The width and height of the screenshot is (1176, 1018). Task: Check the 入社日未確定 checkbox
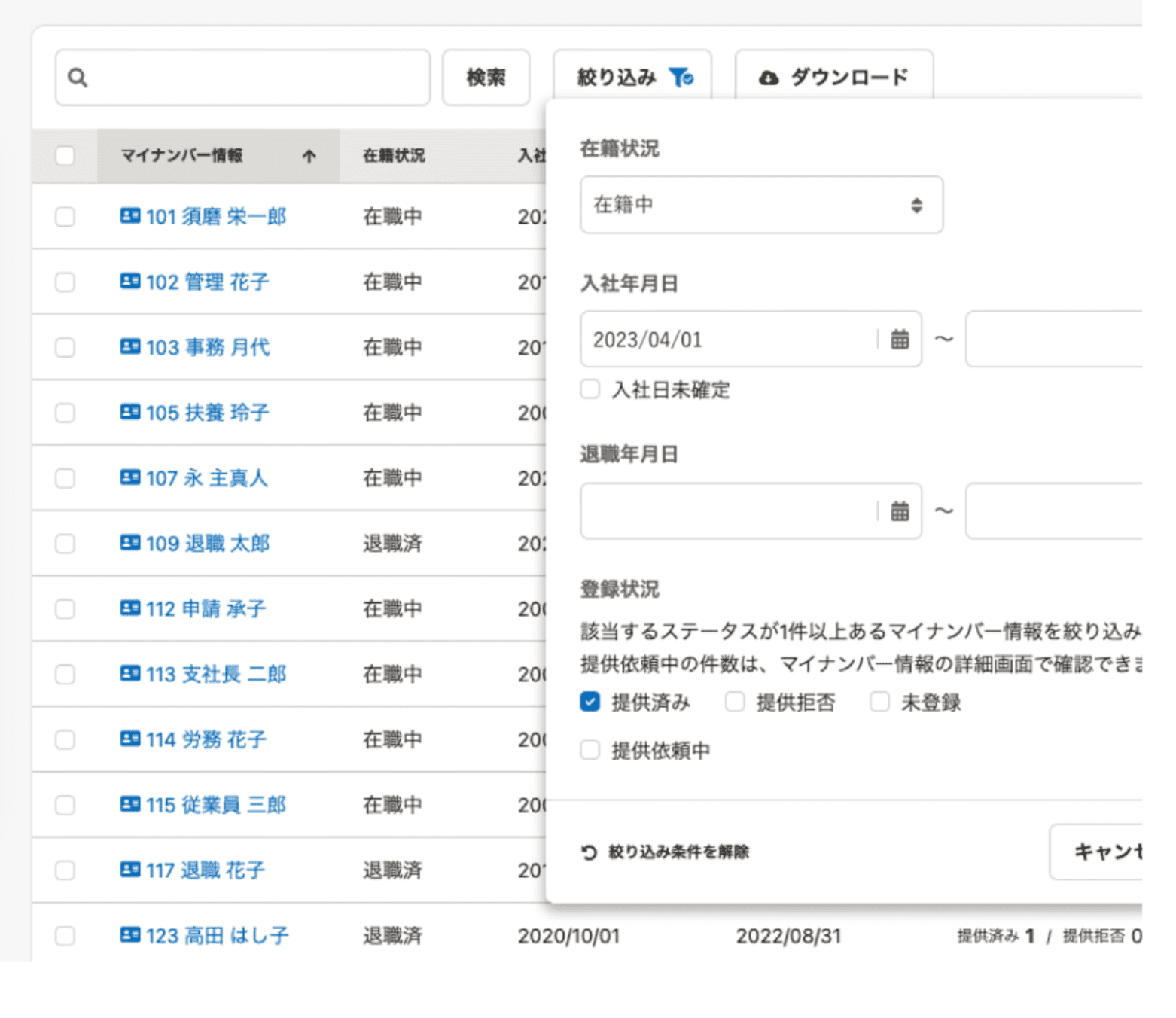coord(590,389)
